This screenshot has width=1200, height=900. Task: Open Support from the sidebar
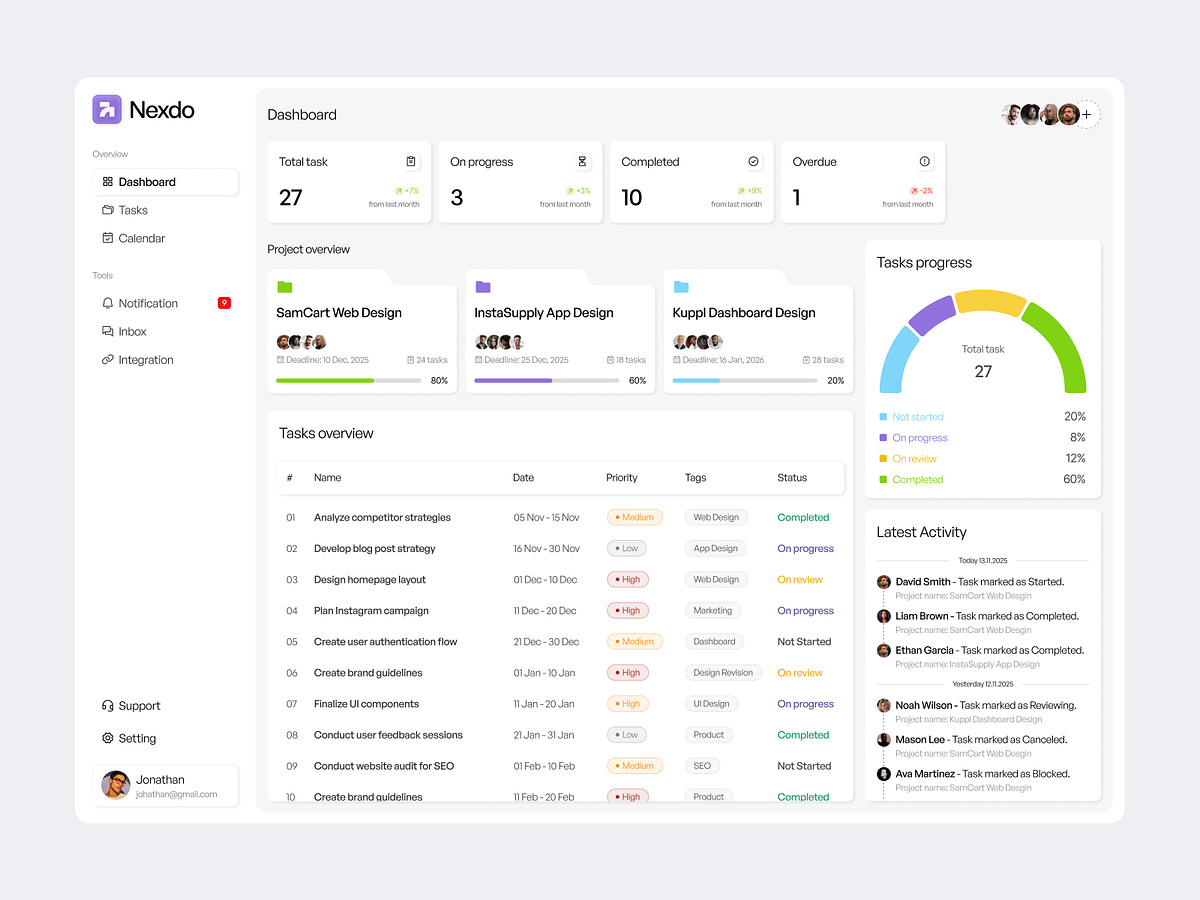pyautogui.click(x=131, y=706)
